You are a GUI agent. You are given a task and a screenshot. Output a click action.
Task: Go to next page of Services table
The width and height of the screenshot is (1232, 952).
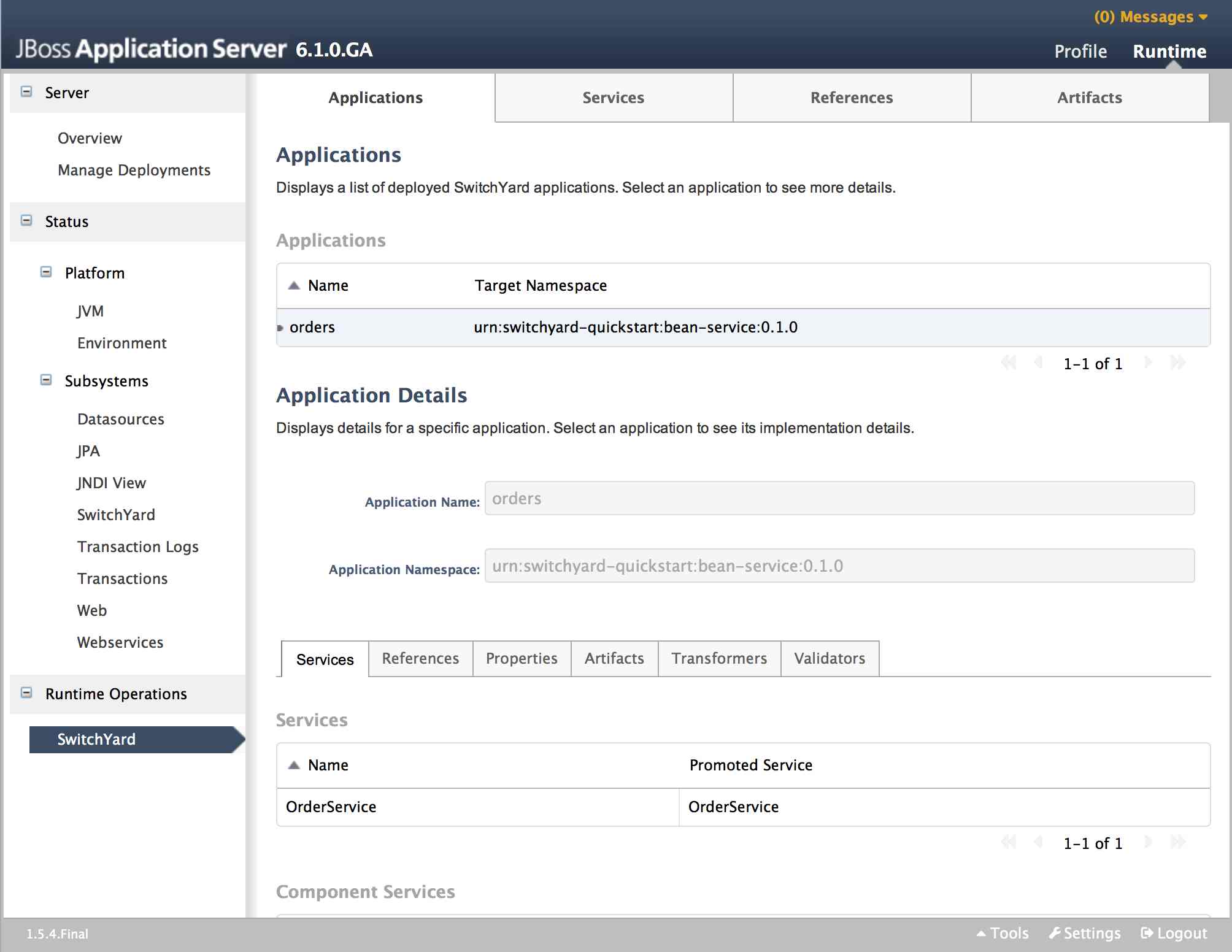tap(1148, 842)
